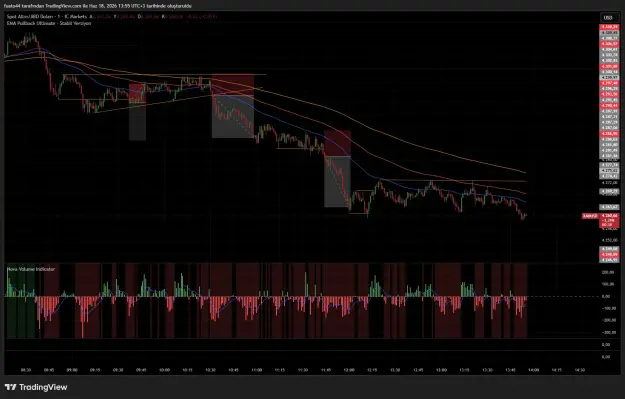Click the 14:00 time axis label
Screen dimensions: 625x399
[533, 370]
